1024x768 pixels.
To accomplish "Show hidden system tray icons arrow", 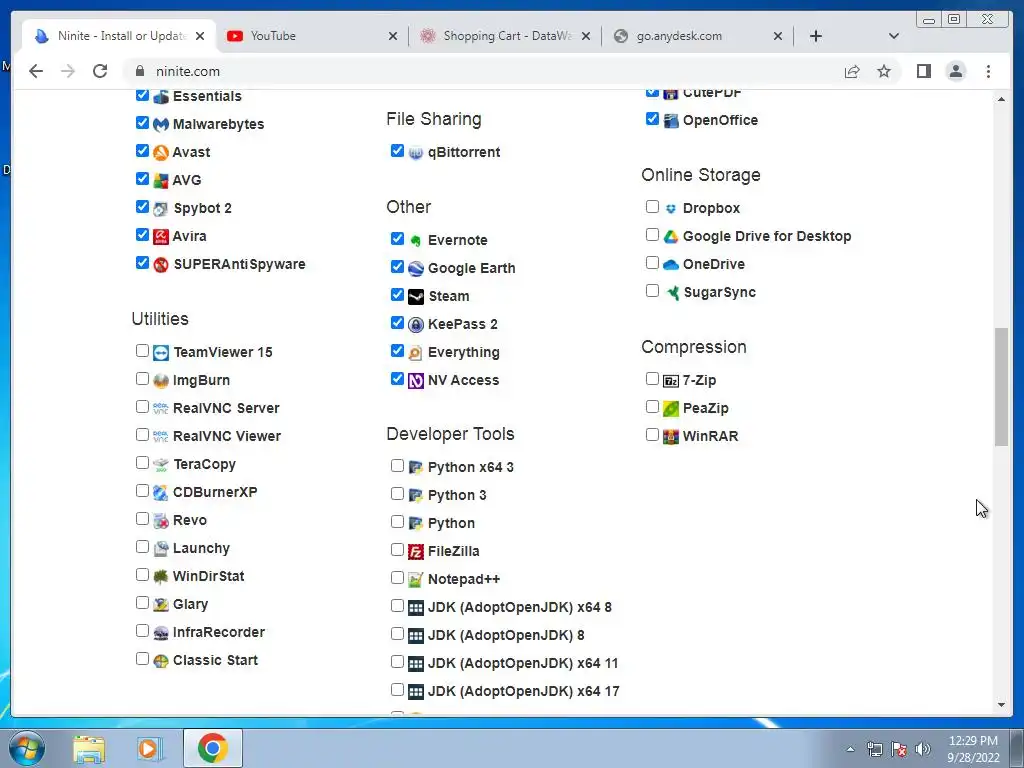I will (x=850, y=749).
